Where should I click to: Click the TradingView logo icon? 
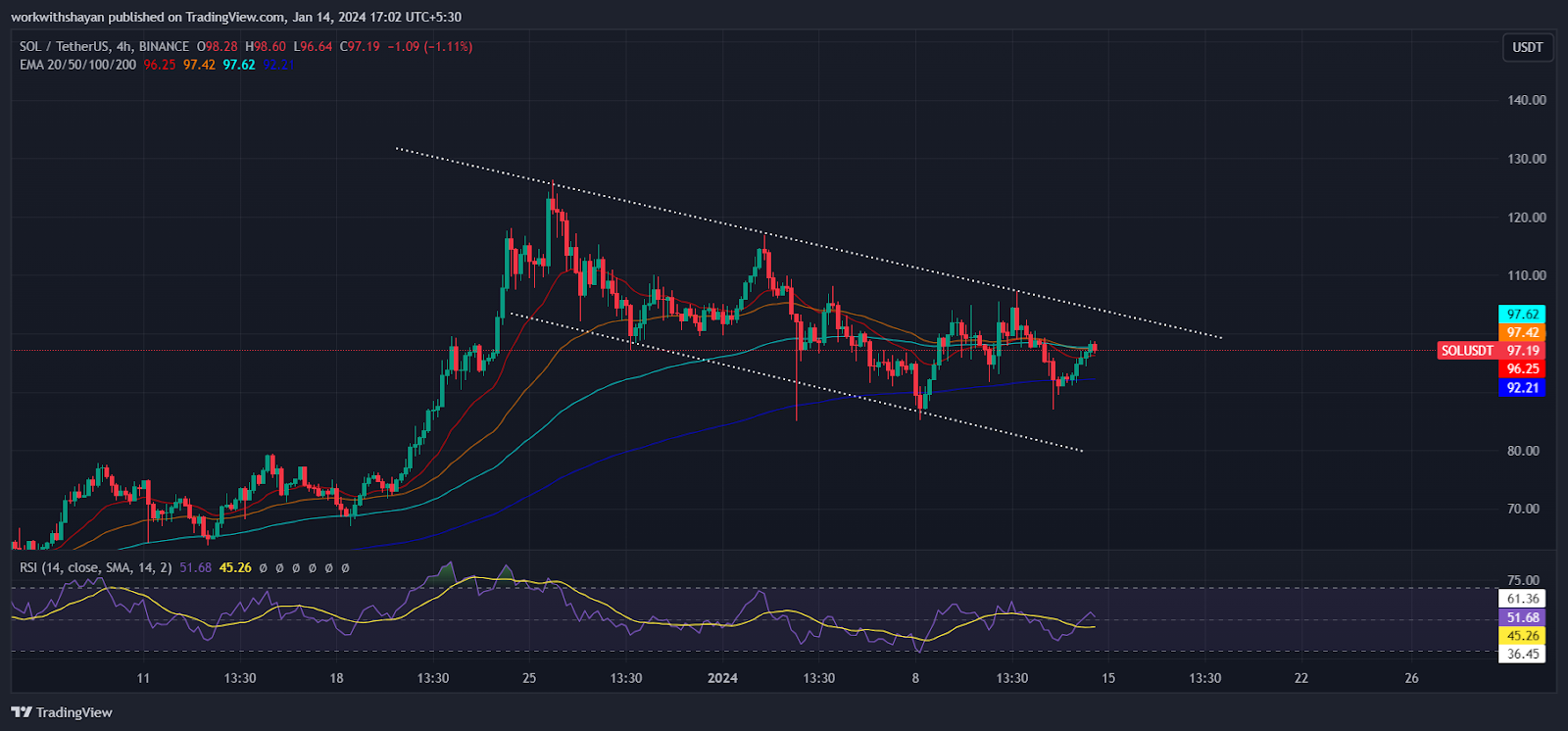22,712
